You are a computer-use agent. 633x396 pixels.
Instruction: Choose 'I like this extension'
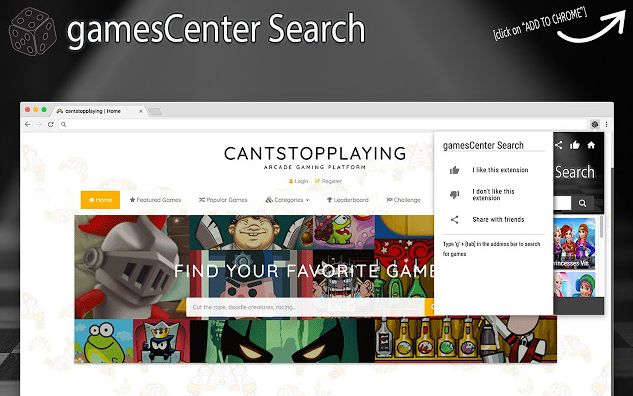click(x=500, y=170)
